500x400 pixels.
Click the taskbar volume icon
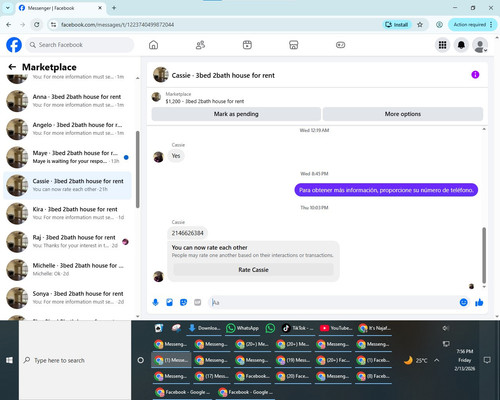pos(446,328)
